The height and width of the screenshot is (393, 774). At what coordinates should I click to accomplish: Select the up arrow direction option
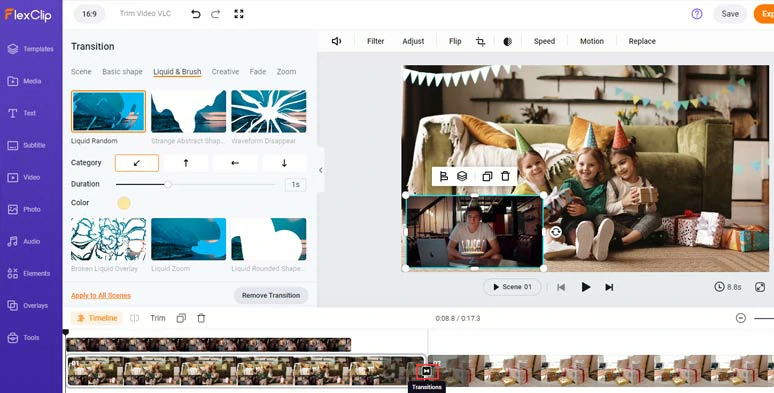(x=186, y=163)
